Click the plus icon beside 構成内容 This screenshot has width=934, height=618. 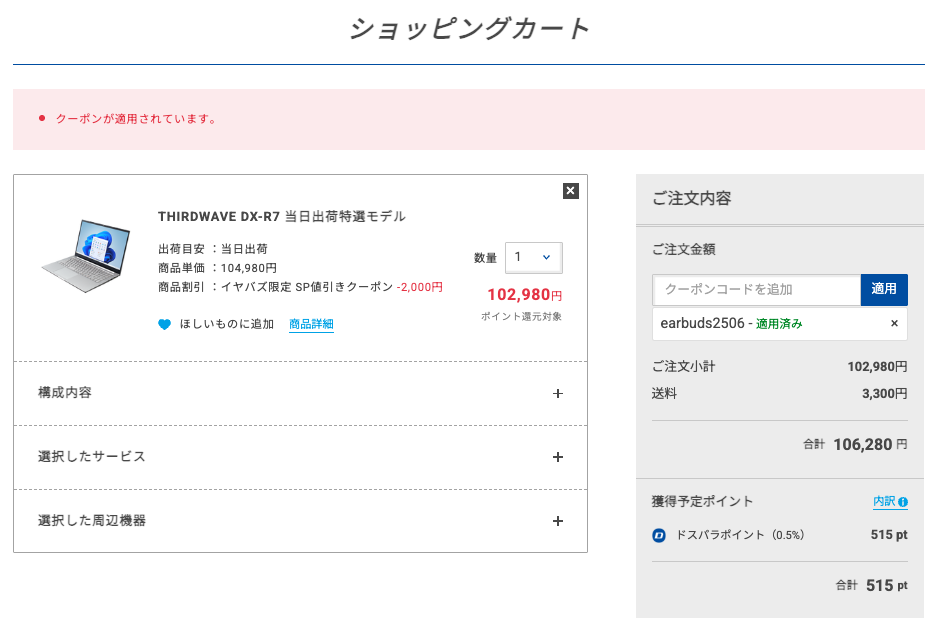[x=558, y=393]
